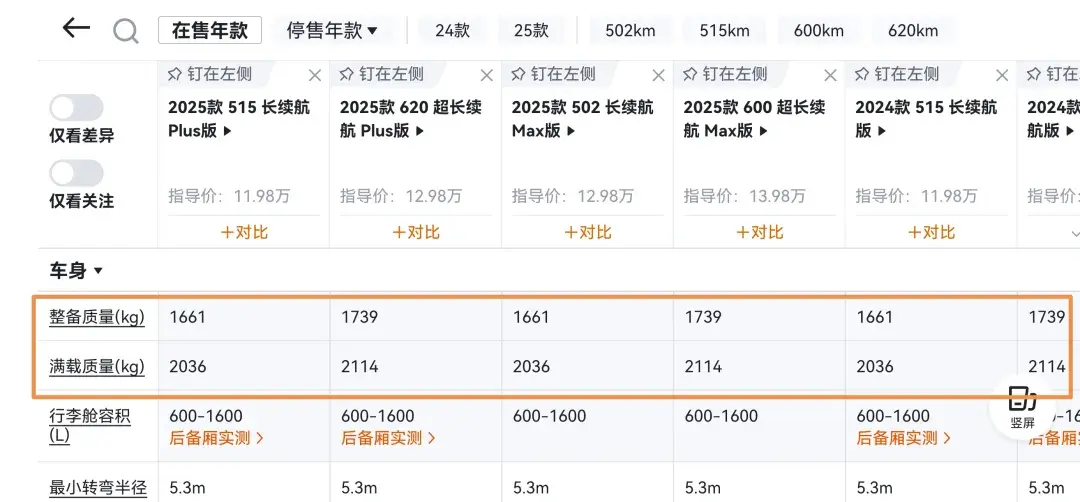Open 满载质量(kg) term explanation
This screenshot has width=1080, height=502.
96,366
